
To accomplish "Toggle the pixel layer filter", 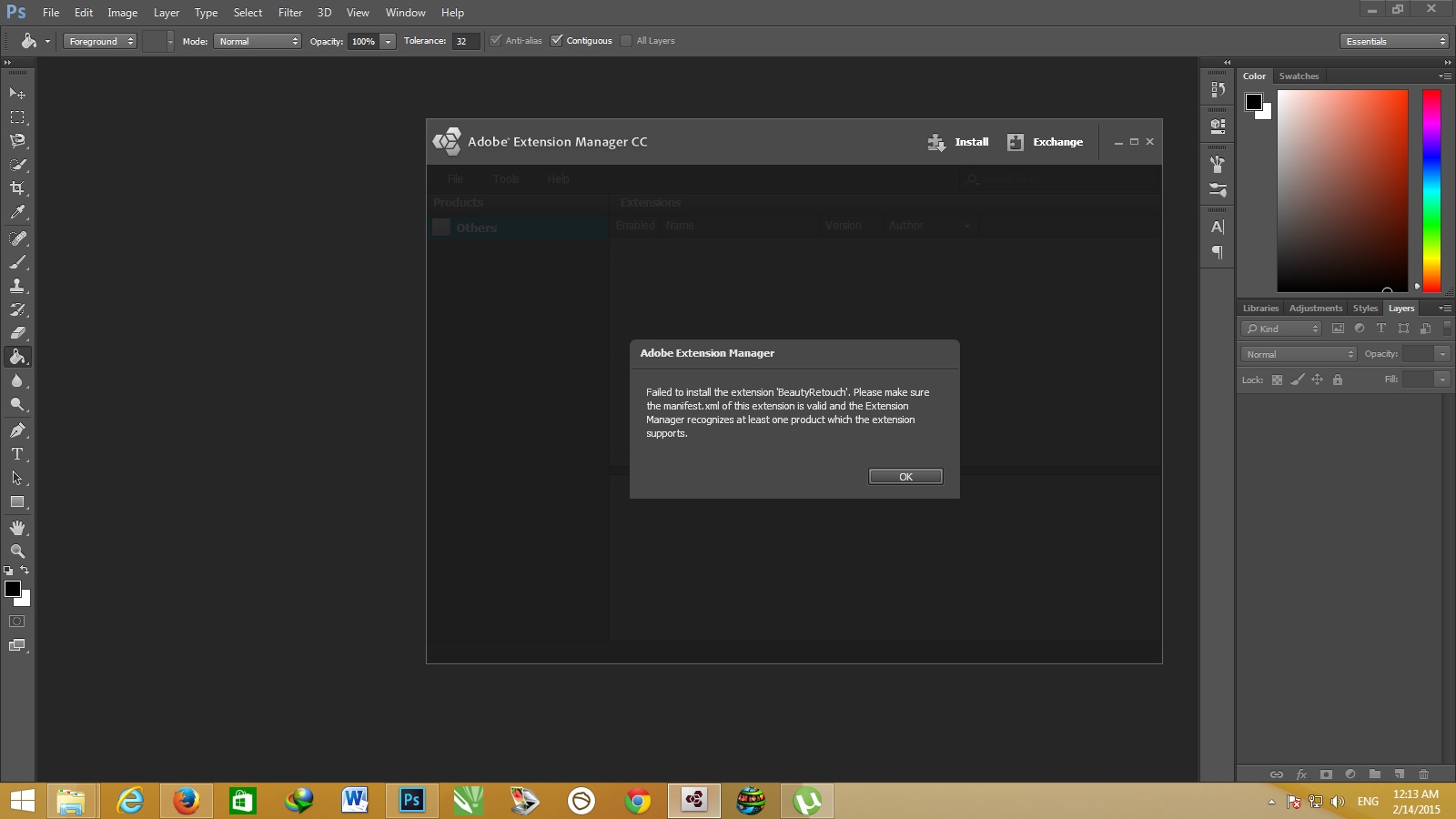I will click(x=1338, y=329).
